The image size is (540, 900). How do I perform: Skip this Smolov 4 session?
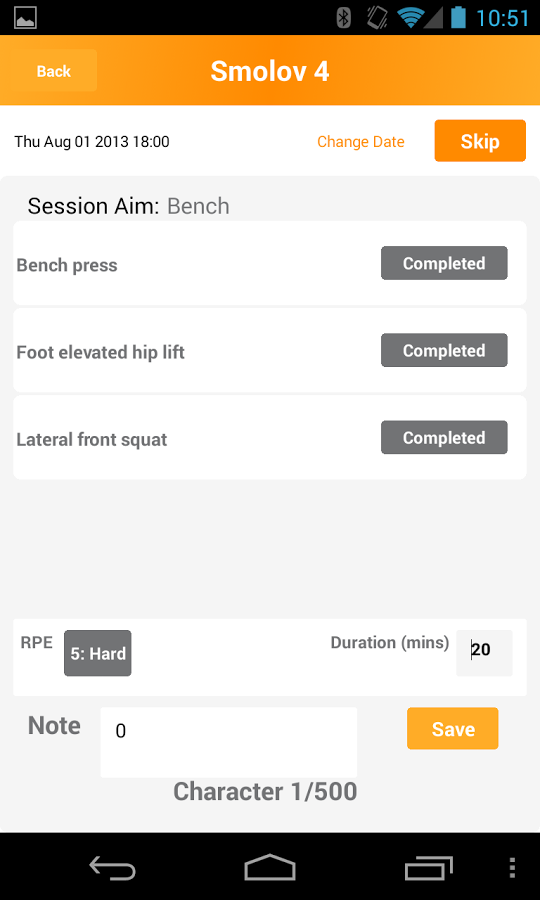coord(480,141)
